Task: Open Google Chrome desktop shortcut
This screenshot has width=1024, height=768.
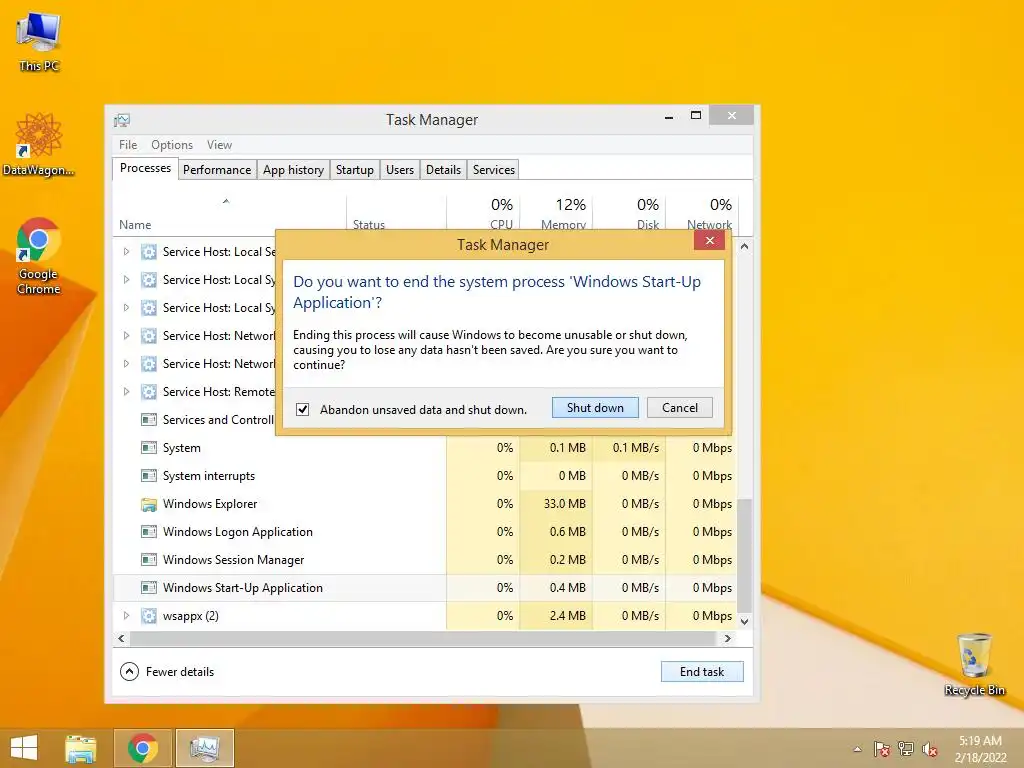Action: [x=39, y=256]
